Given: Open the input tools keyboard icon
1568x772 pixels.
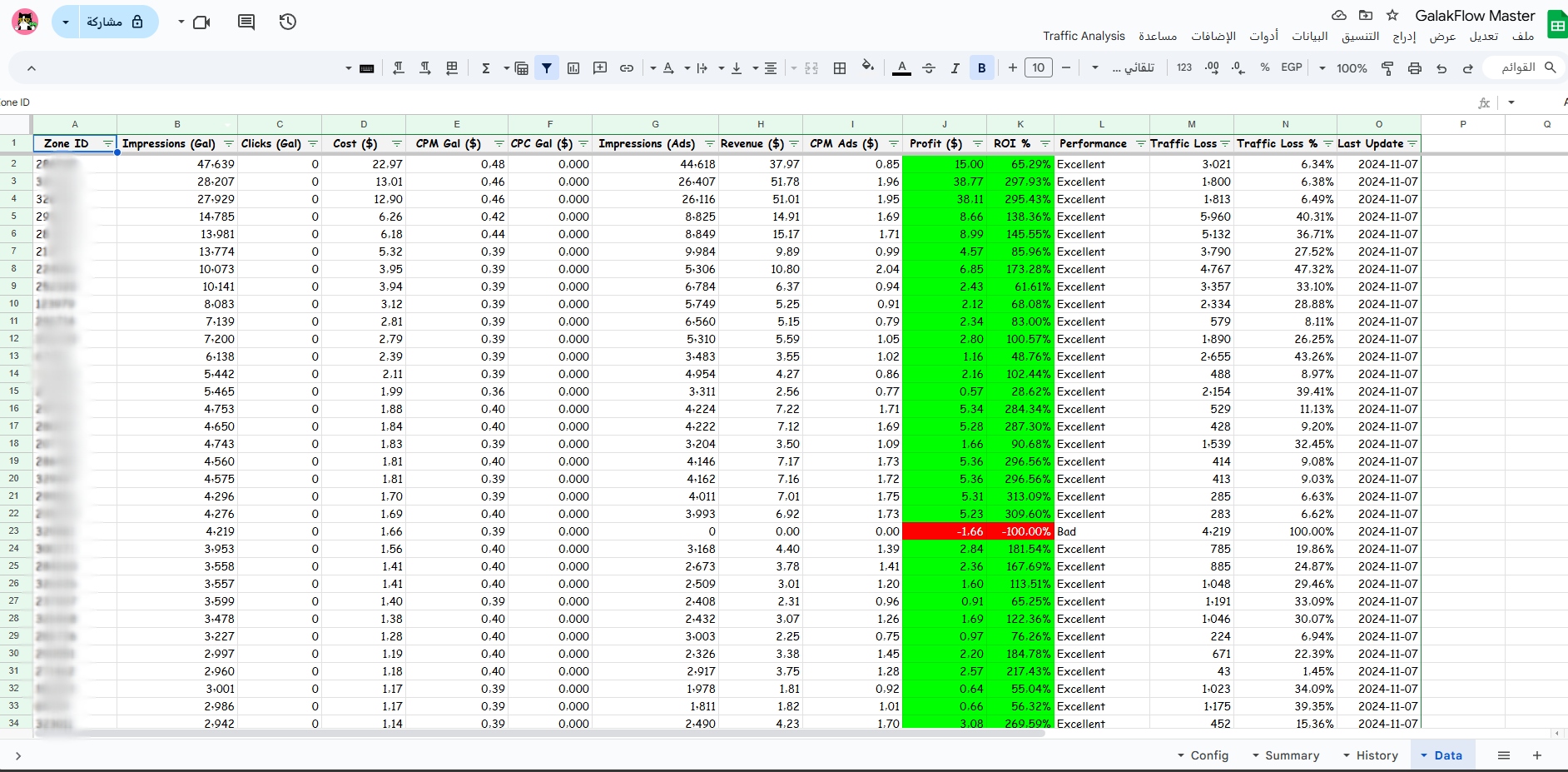Looking at the screenshot, I should pyautogui.click(x=366, y=68).
